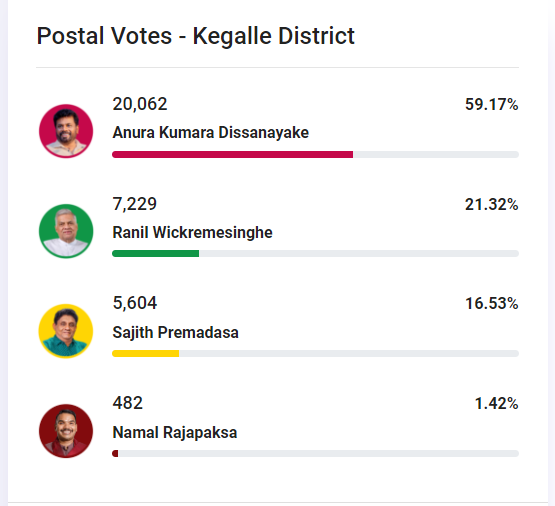The width and height of the screenshot is (555, 506).
Task: Click the crimson progress bar fill
Action: tap(233, 154)
